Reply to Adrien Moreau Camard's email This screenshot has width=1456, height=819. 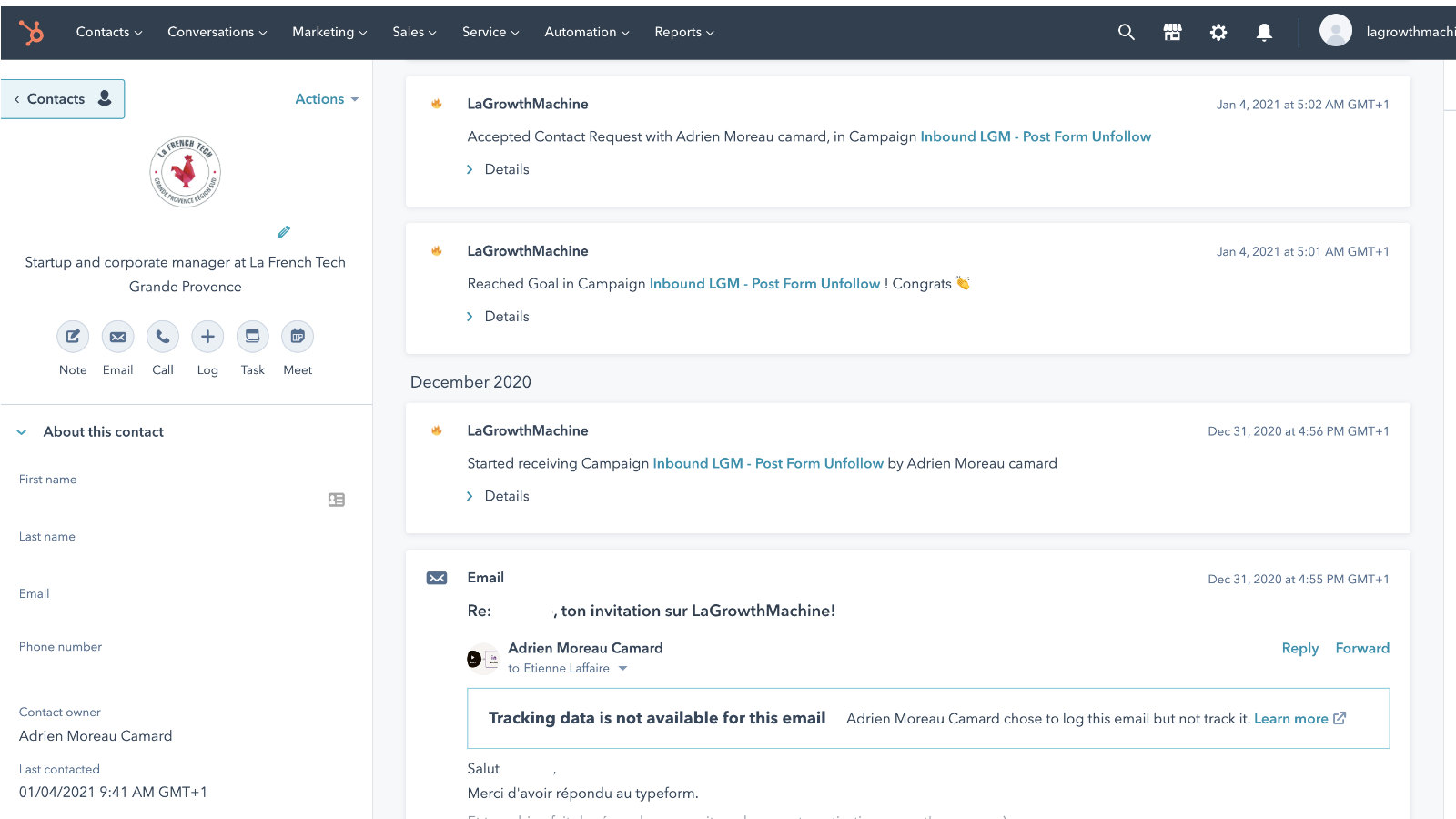point(1299,648)
